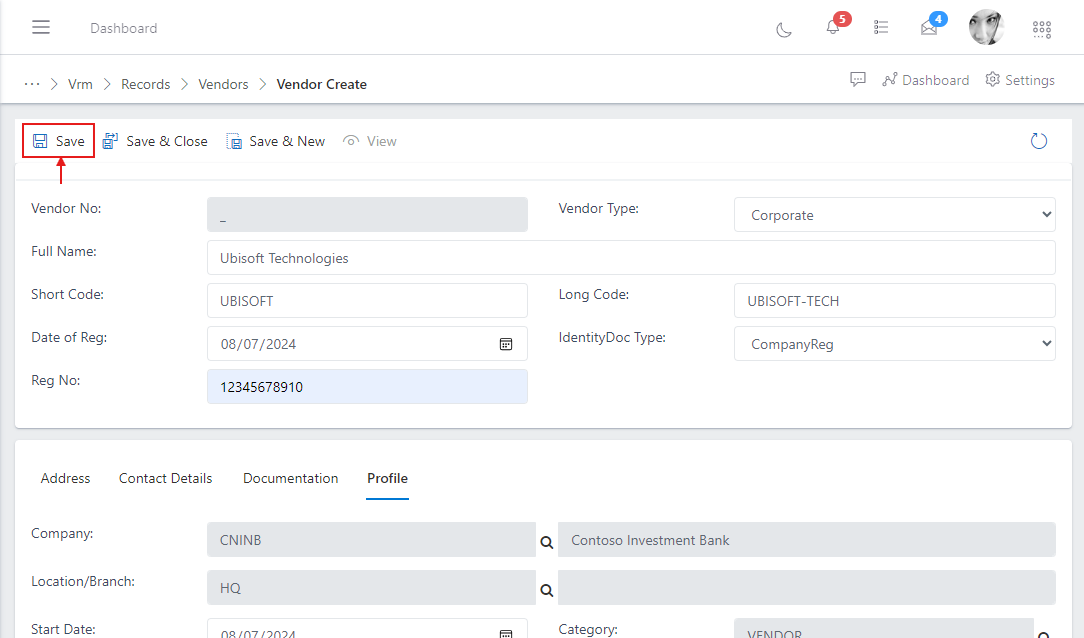
Task: Search for a Company using the magnifier
Action: [x=546, y=540]
